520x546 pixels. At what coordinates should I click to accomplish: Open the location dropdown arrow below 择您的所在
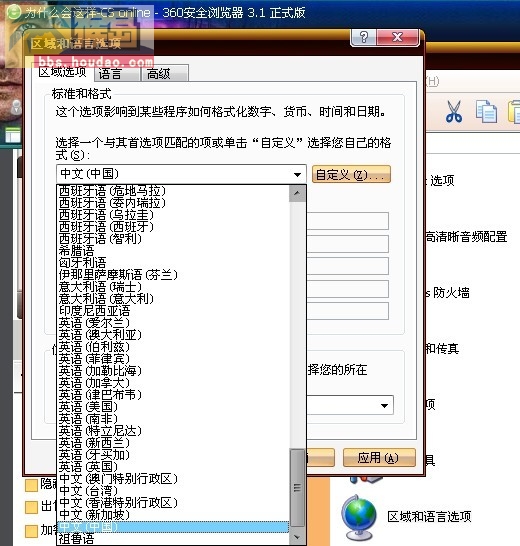384,405
